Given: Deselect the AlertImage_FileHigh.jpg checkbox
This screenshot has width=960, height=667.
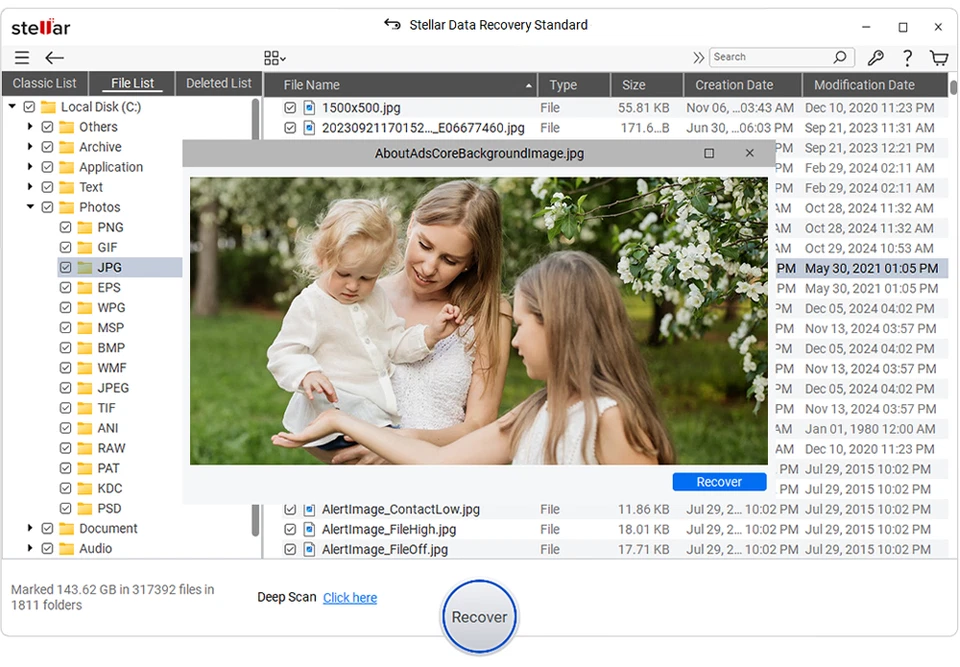Looking at the screenshot, I should [x=290, y=529].
